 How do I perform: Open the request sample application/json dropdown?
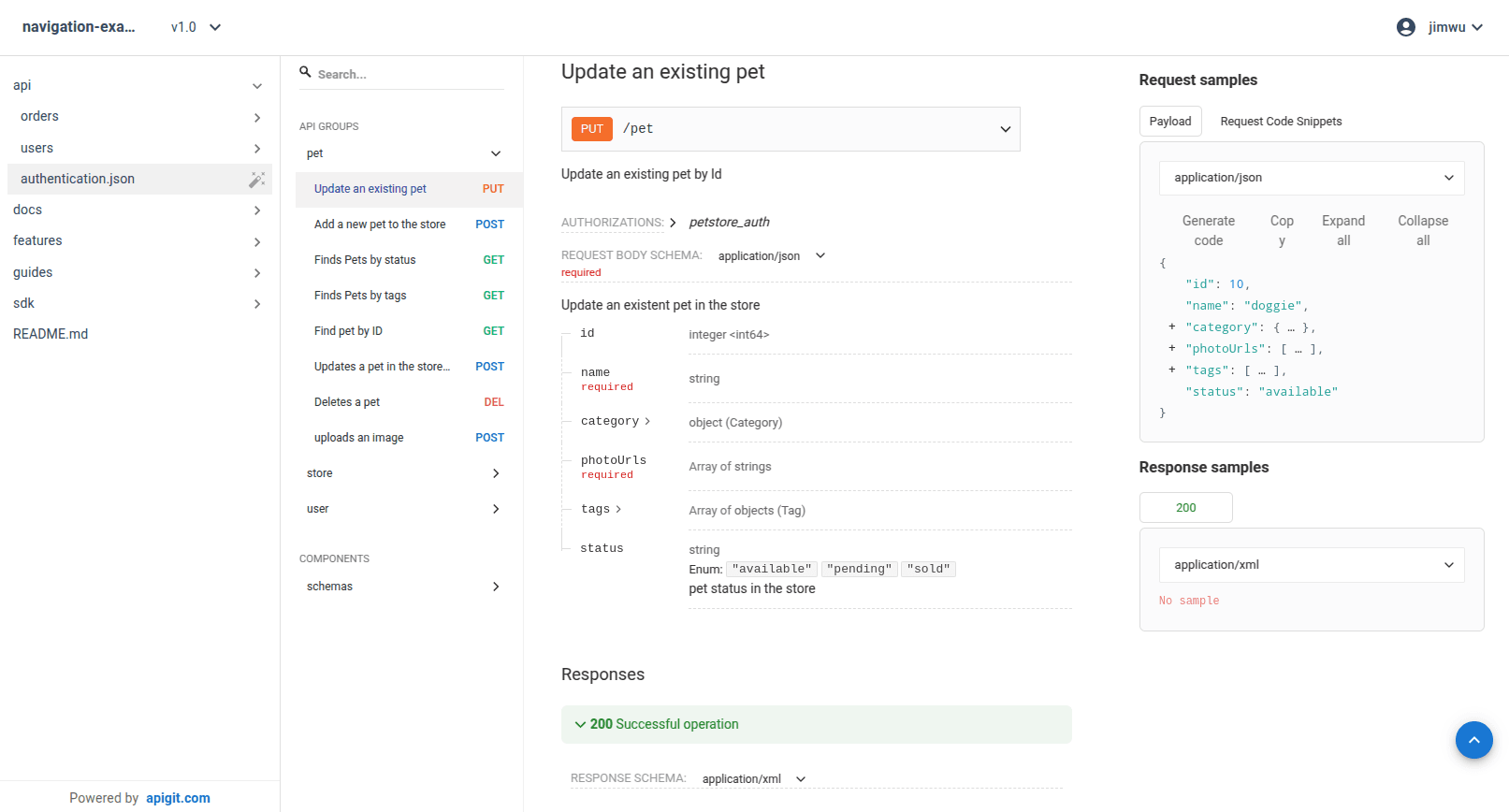click(1312, 178)
